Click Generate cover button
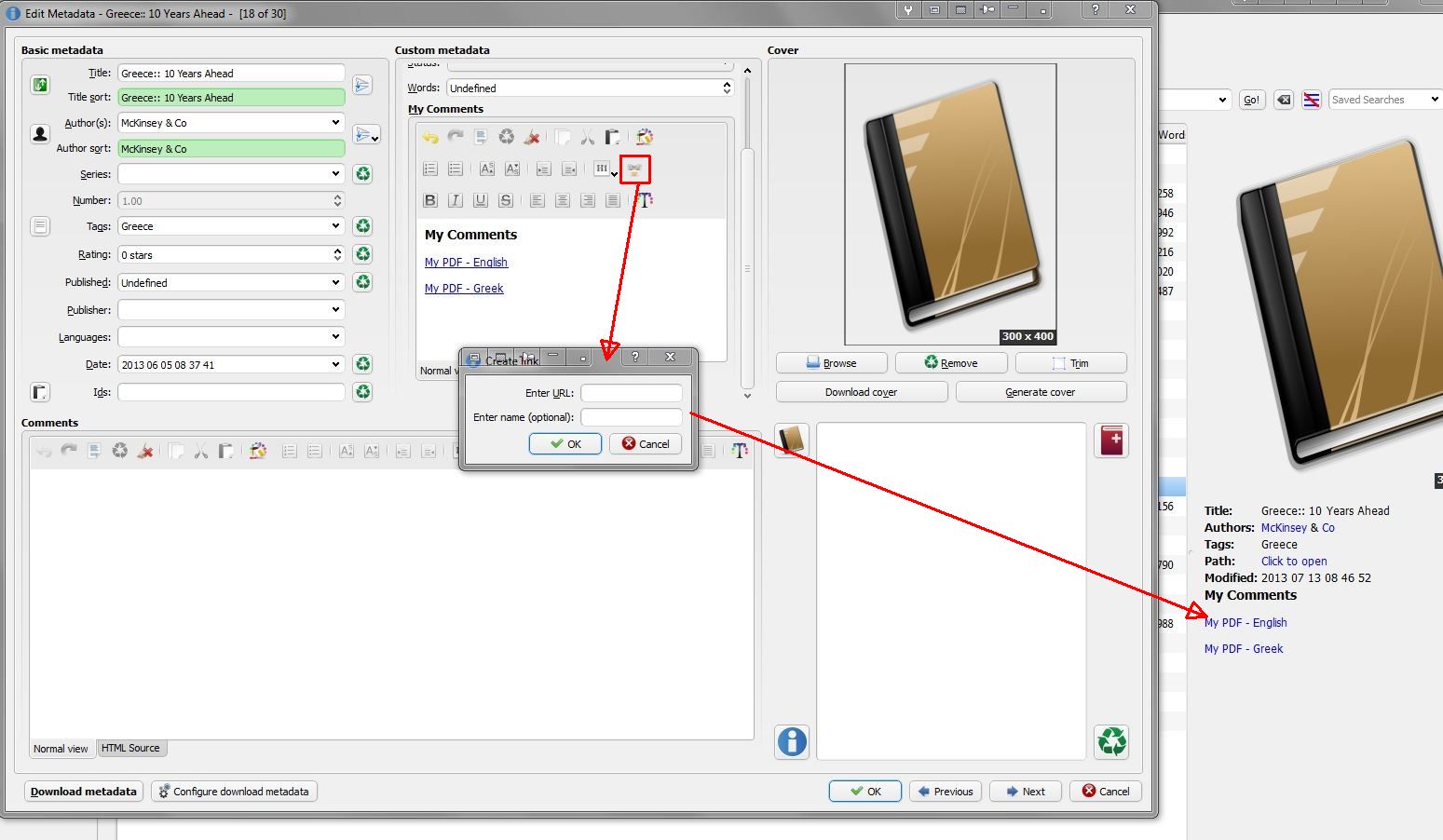Viewport: 1443px width, 840px height. click(1041, 392)
